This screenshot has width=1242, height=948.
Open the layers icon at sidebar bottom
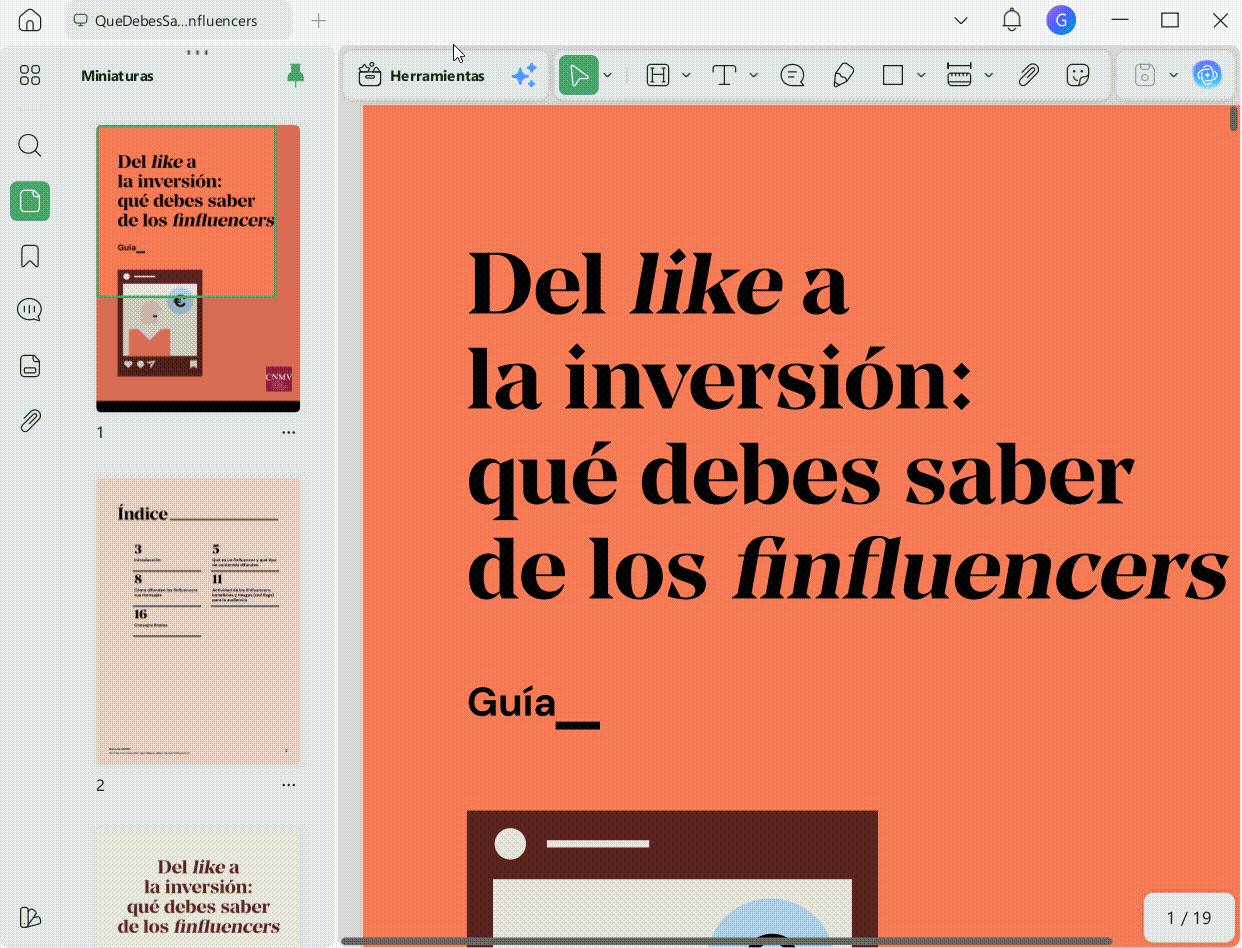click(x=30, y=917)
